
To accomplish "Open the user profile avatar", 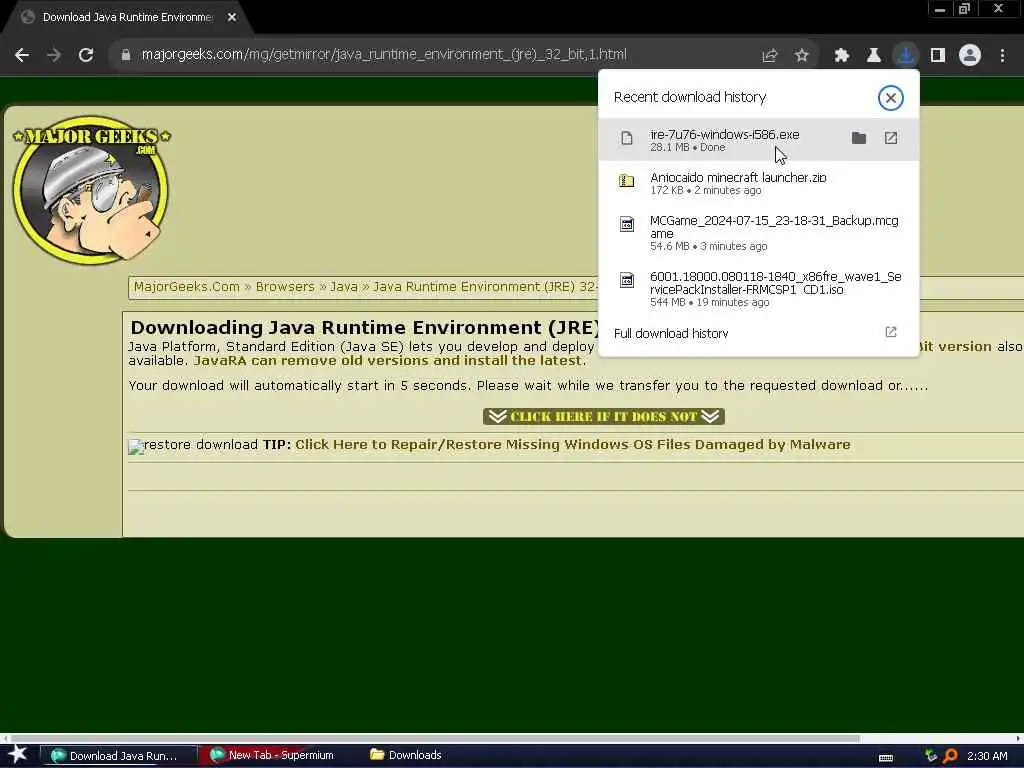I will point(970,56).
